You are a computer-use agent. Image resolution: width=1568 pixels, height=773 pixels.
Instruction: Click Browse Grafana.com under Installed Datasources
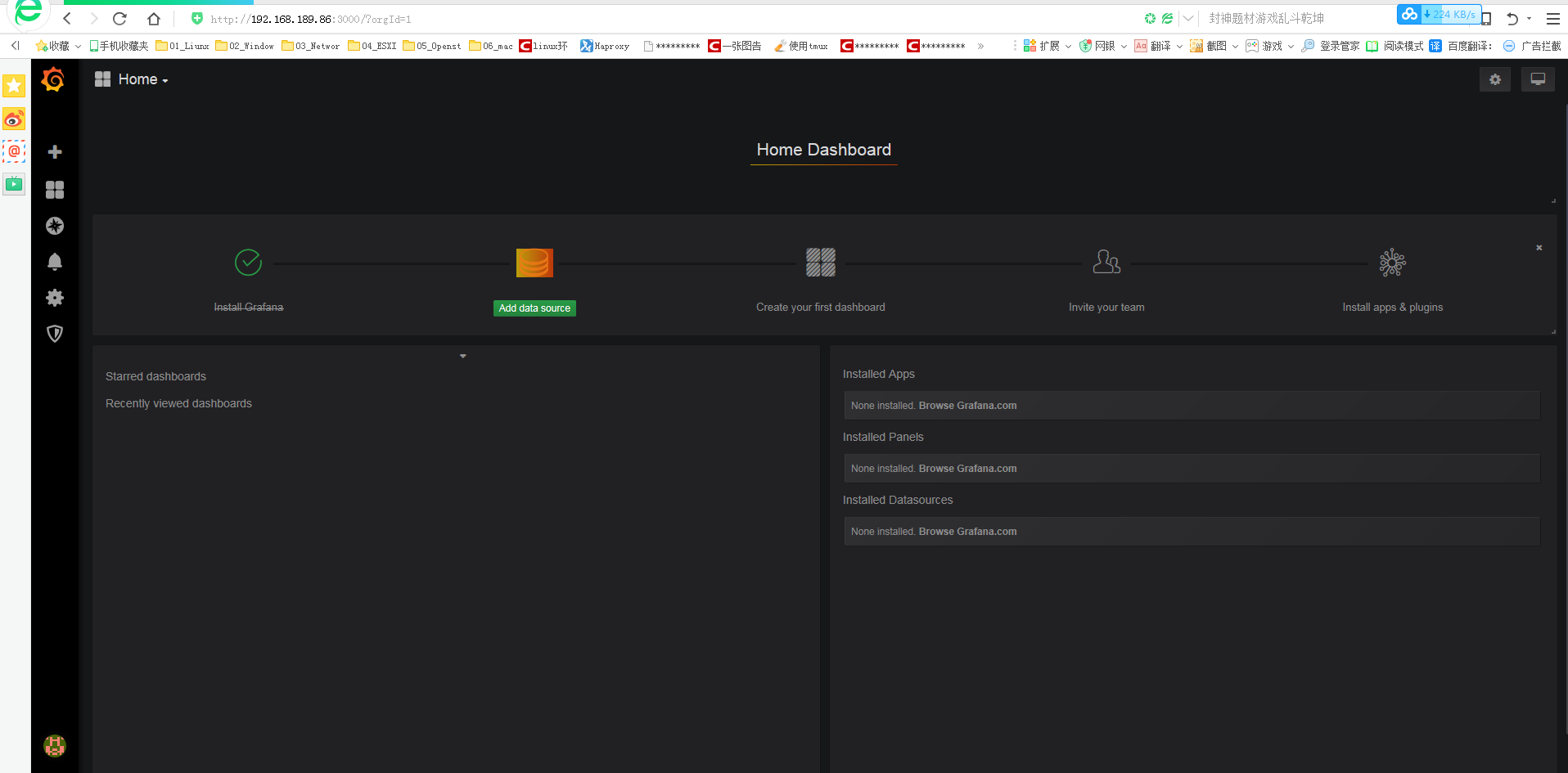tap(967, 532)
